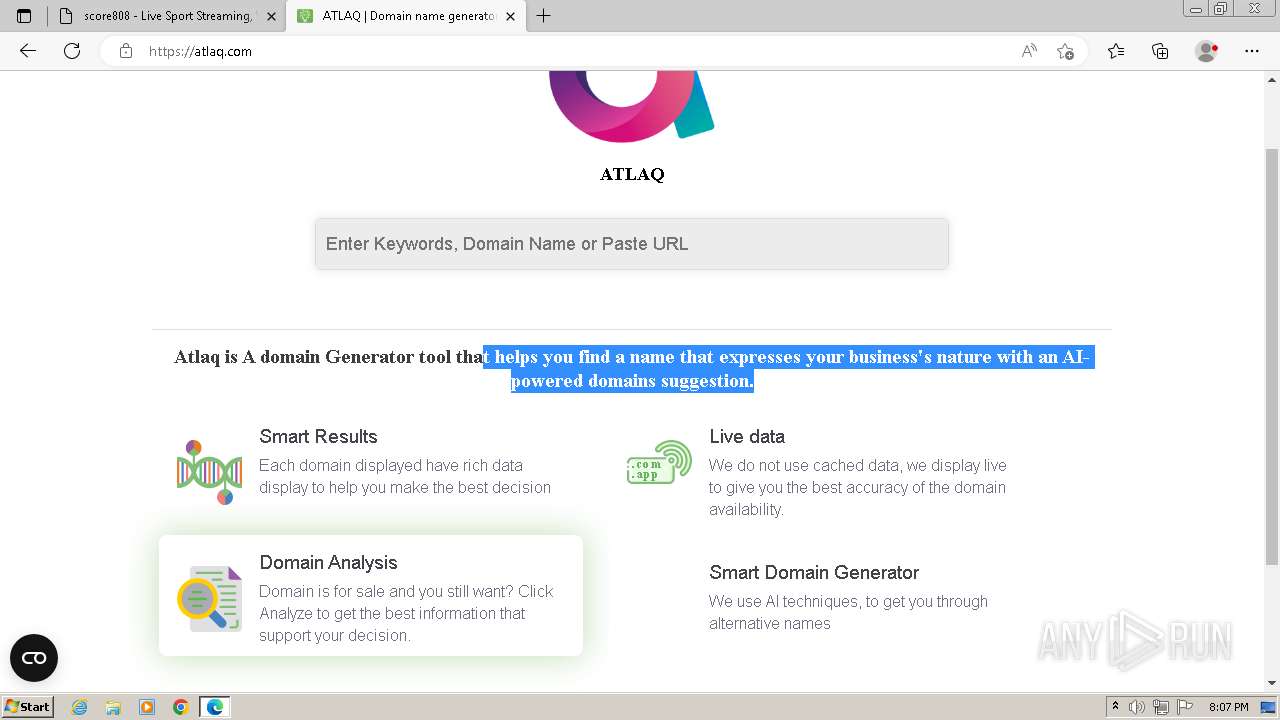Select the Microsoft Edge taskbar icon

point(214,707)
